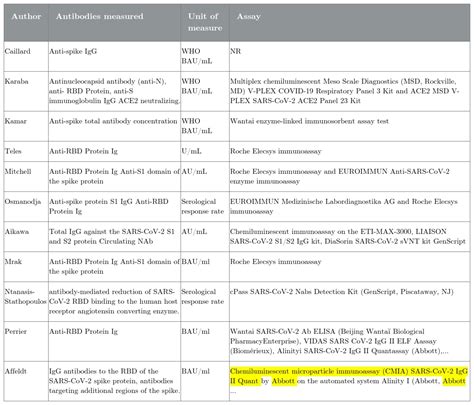Click 'IgG antibodies to the RBD' cell in Affeldt row

(x=114, y=381)
